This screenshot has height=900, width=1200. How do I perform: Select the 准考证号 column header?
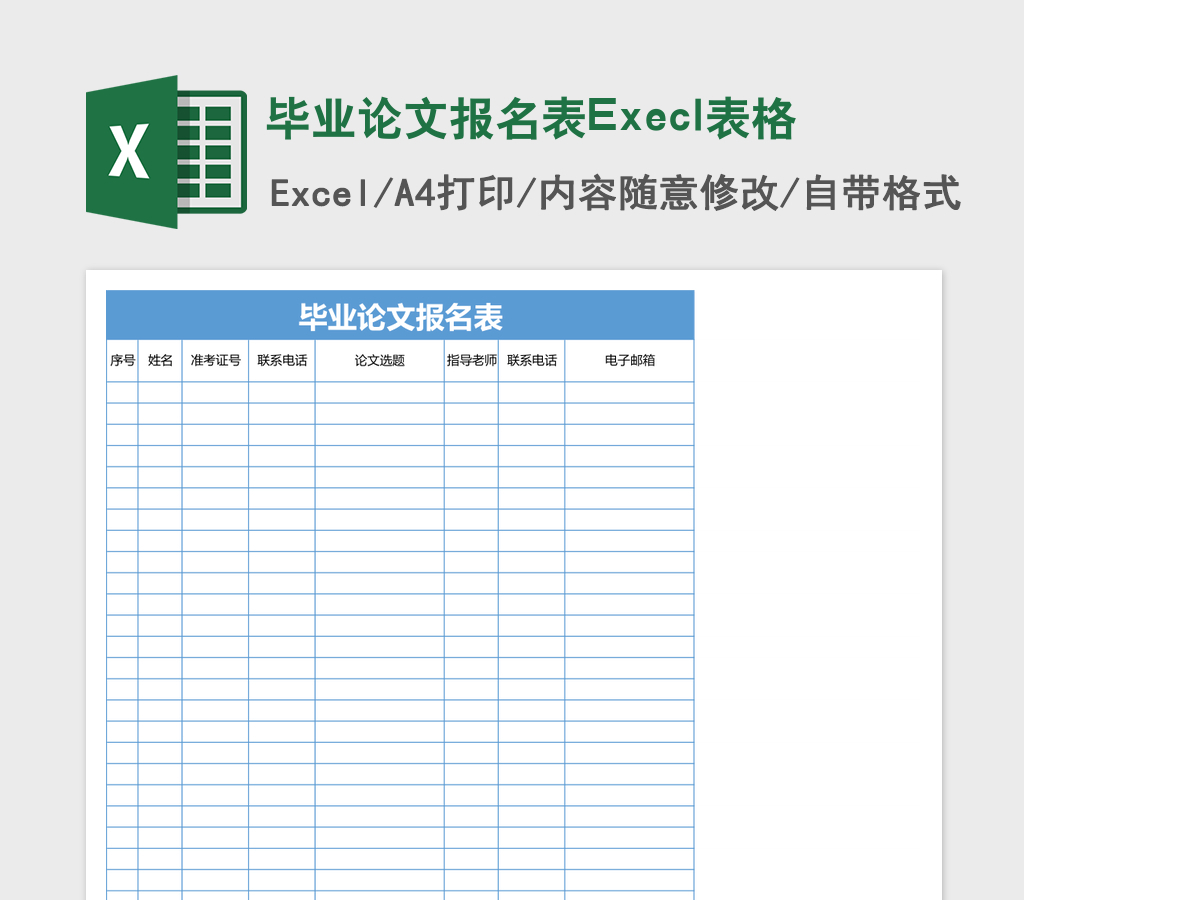click(x=215, y=361)
